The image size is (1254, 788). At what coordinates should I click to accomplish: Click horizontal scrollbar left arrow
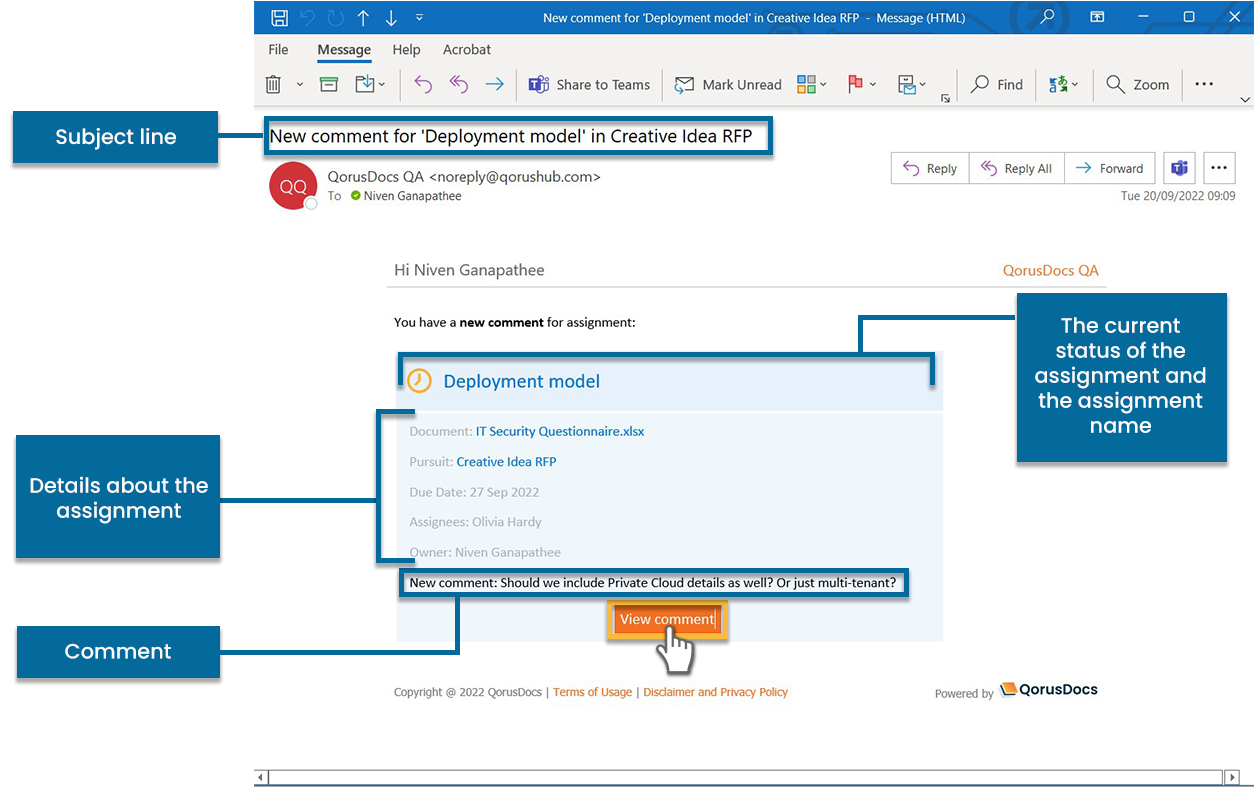[261, 777]
